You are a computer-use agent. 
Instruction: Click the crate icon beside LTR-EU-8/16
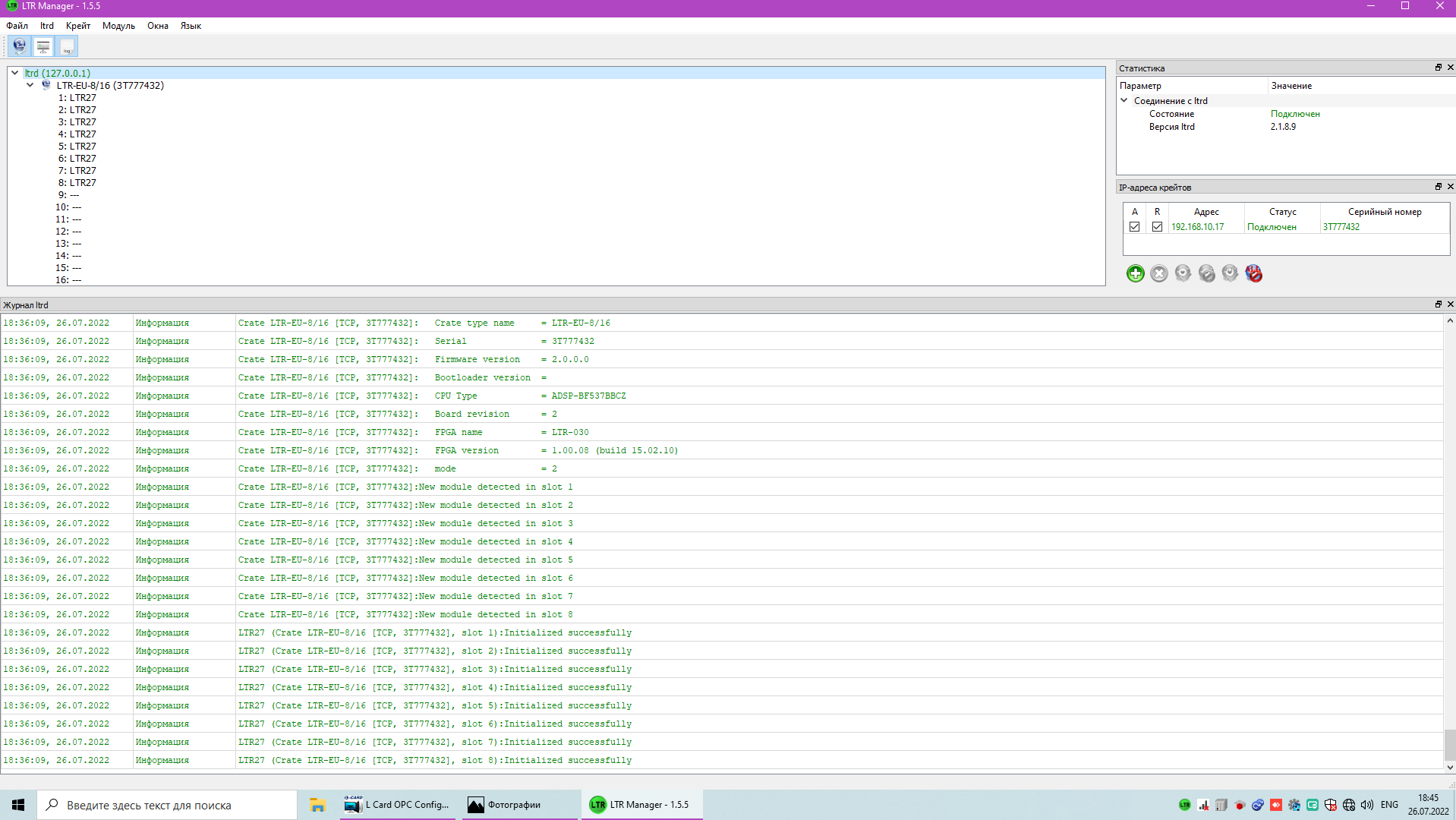click(46, 85)
